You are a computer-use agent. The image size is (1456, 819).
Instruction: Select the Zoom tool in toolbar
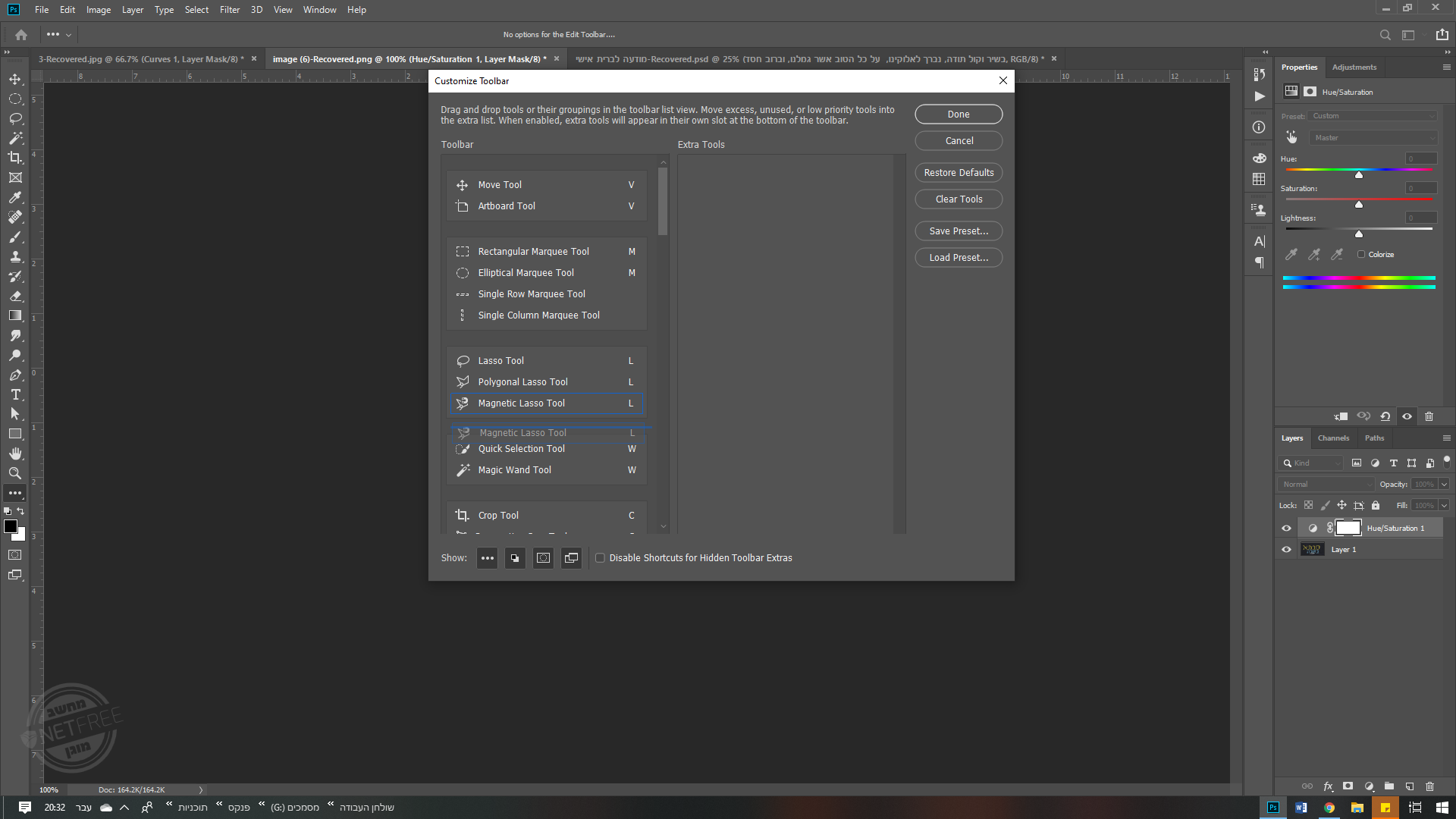(15, 473)
